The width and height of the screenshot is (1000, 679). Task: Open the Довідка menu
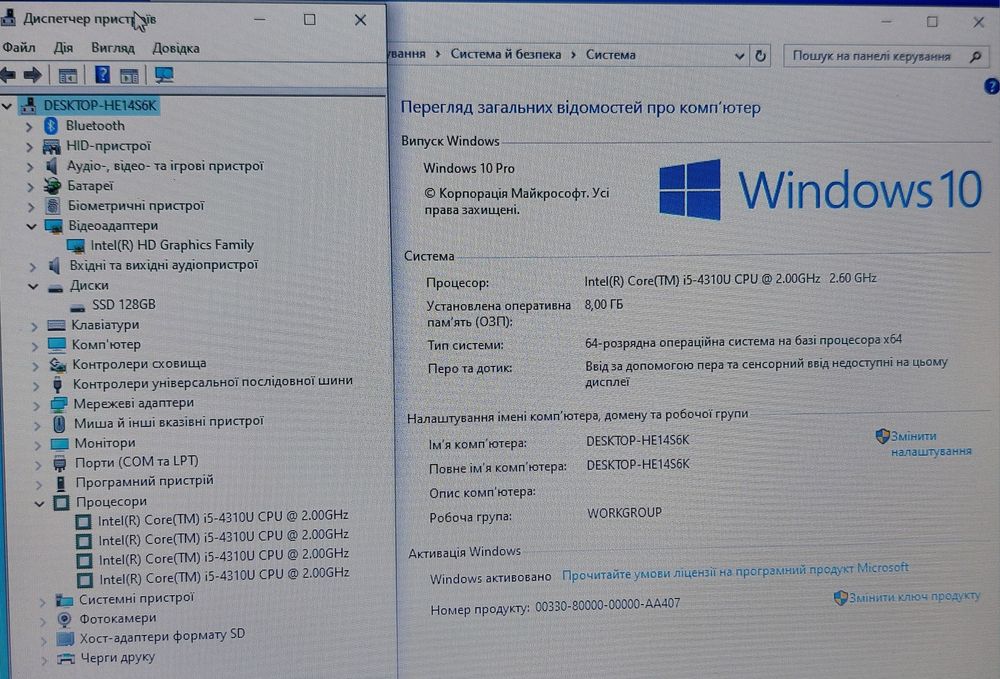pos(176,48)
